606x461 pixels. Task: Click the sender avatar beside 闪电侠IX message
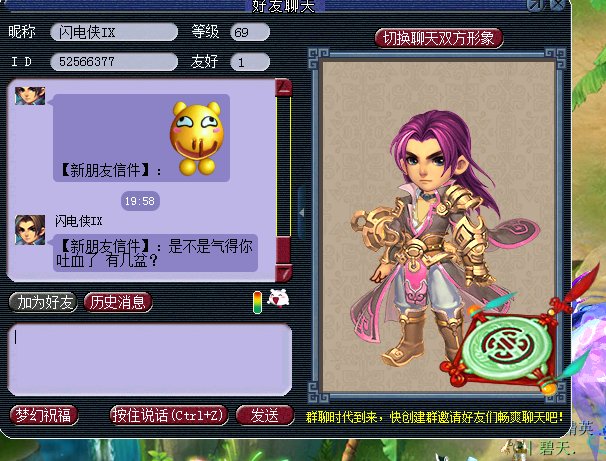tap(30, 230)
